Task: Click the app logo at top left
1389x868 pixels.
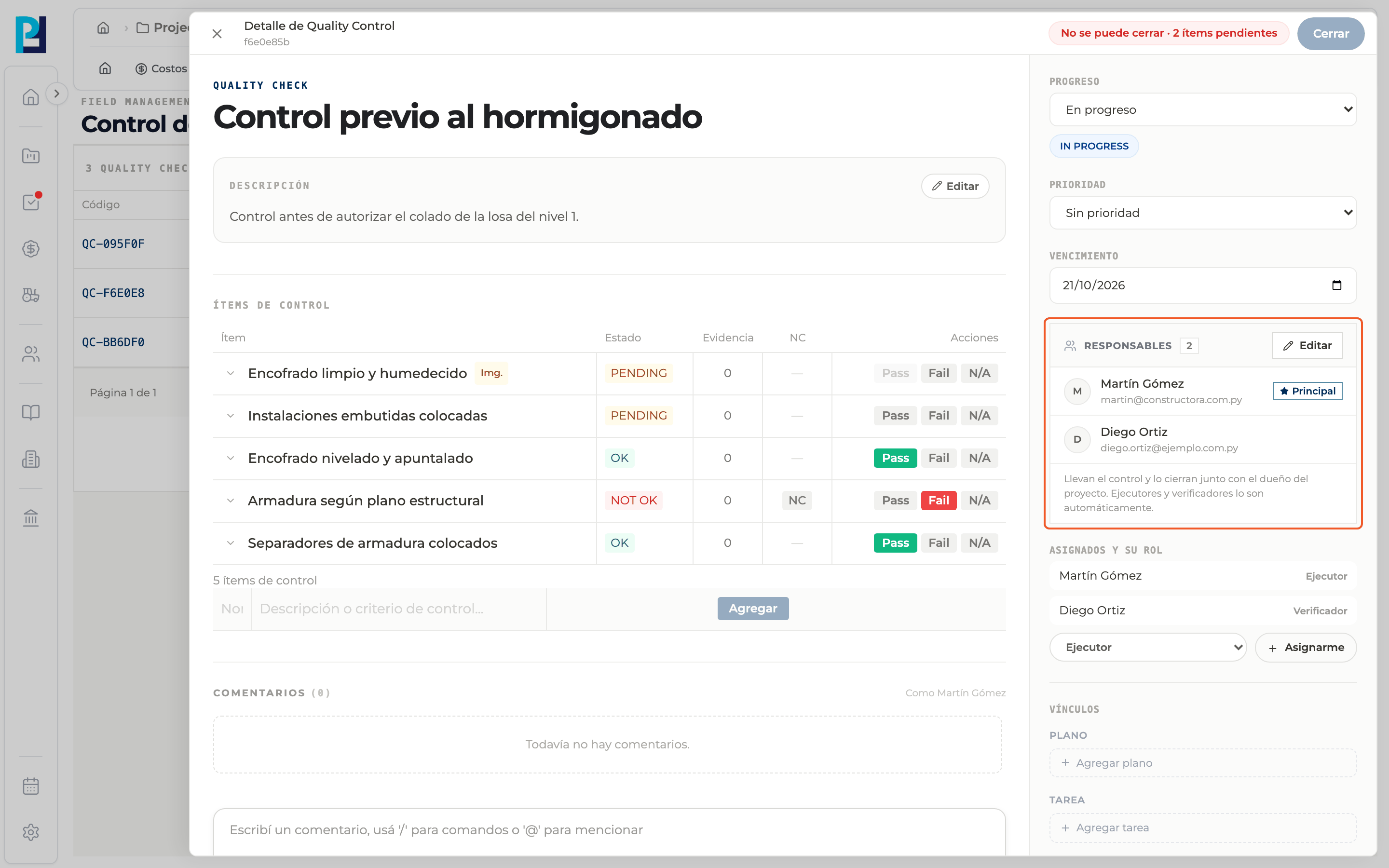Action: (x=31, y=34)
